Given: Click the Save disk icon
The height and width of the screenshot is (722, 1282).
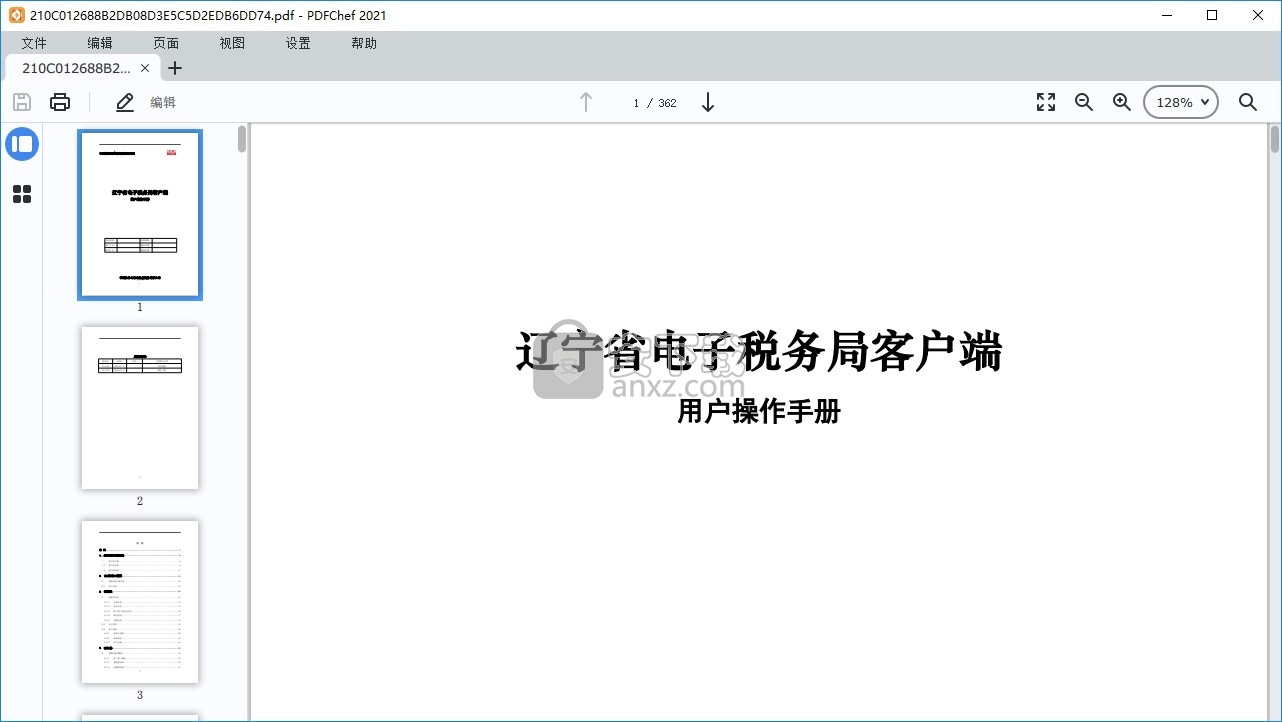Looking at the screenshot, I should coord(22,102).
